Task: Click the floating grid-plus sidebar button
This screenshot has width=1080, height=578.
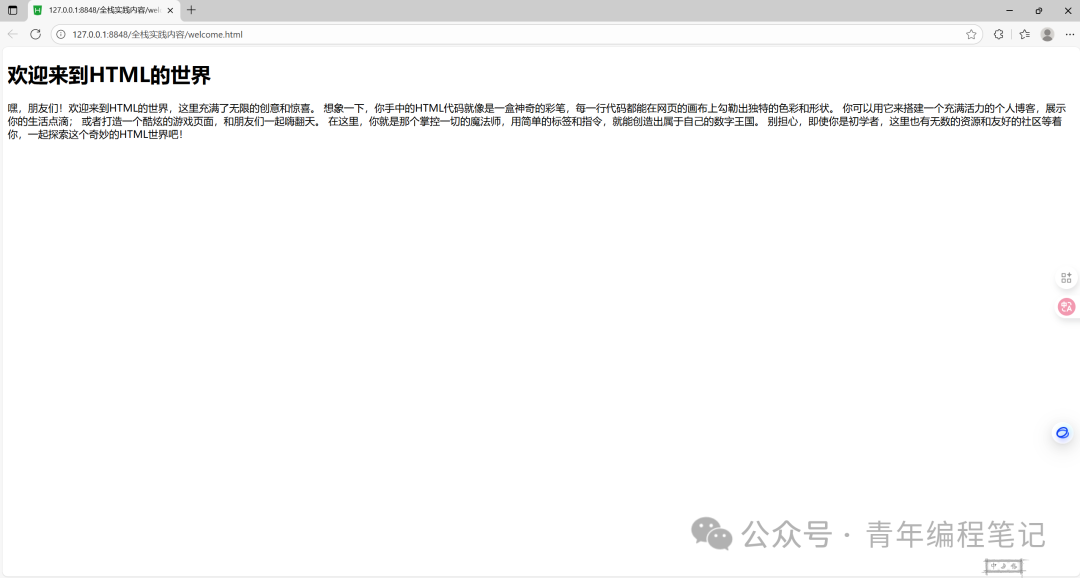Action: [x=1066, y=278]
